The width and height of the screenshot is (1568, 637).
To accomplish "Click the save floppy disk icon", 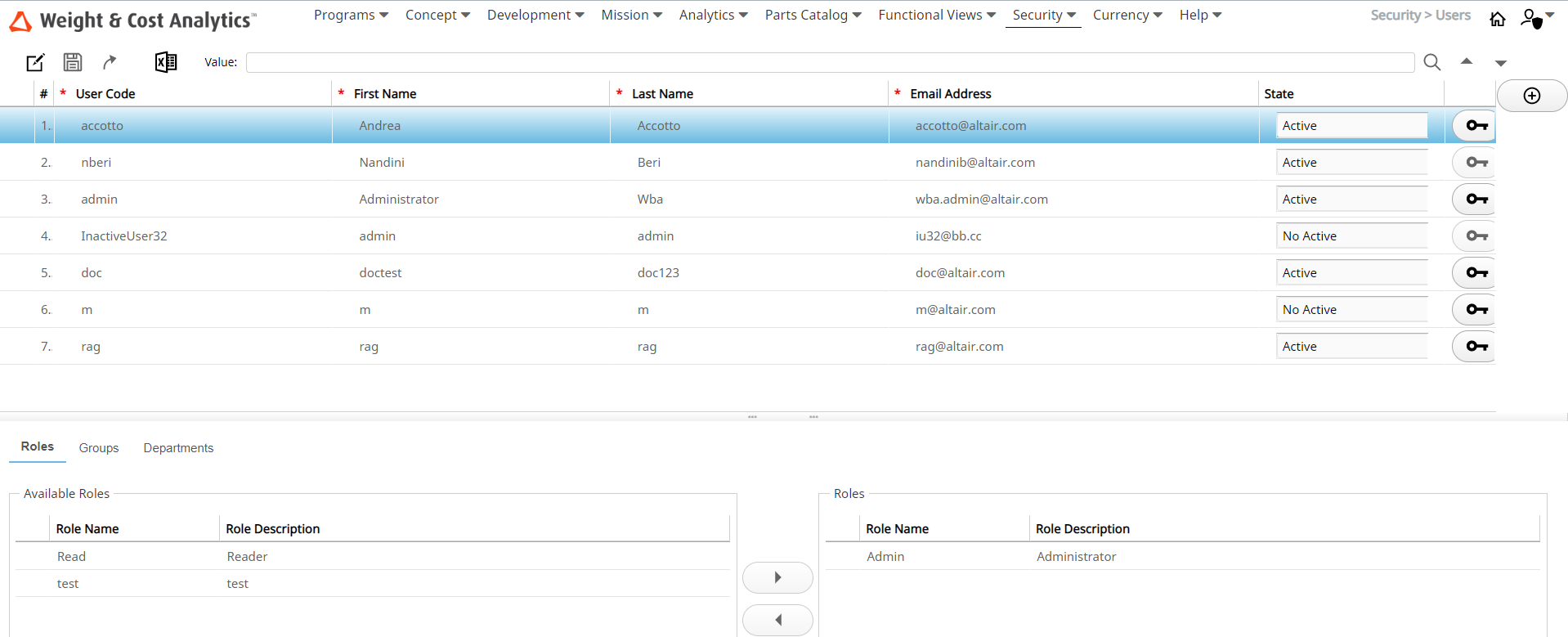I will pos(73,62).
